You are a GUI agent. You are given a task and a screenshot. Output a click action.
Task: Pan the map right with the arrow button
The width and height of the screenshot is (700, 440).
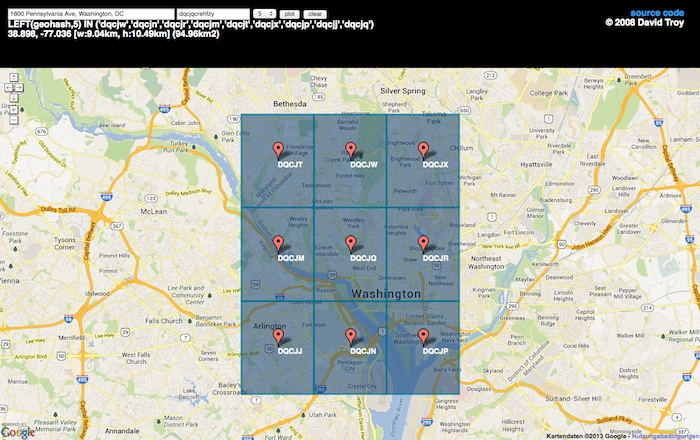(x=19, y=87)
